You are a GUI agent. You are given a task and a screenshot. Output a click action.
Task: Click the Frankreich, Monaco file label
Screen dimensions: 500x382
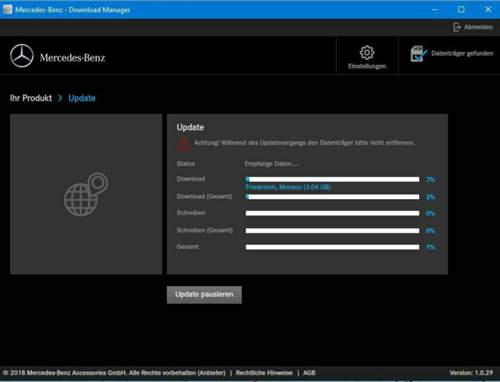288,187
